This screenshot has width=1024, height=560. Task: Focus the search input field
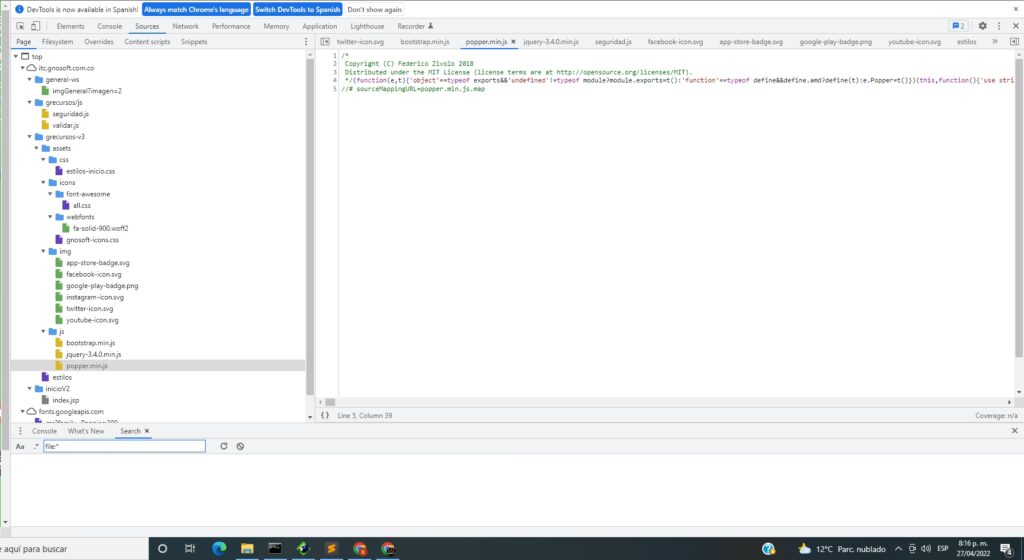tap(124, 446)
